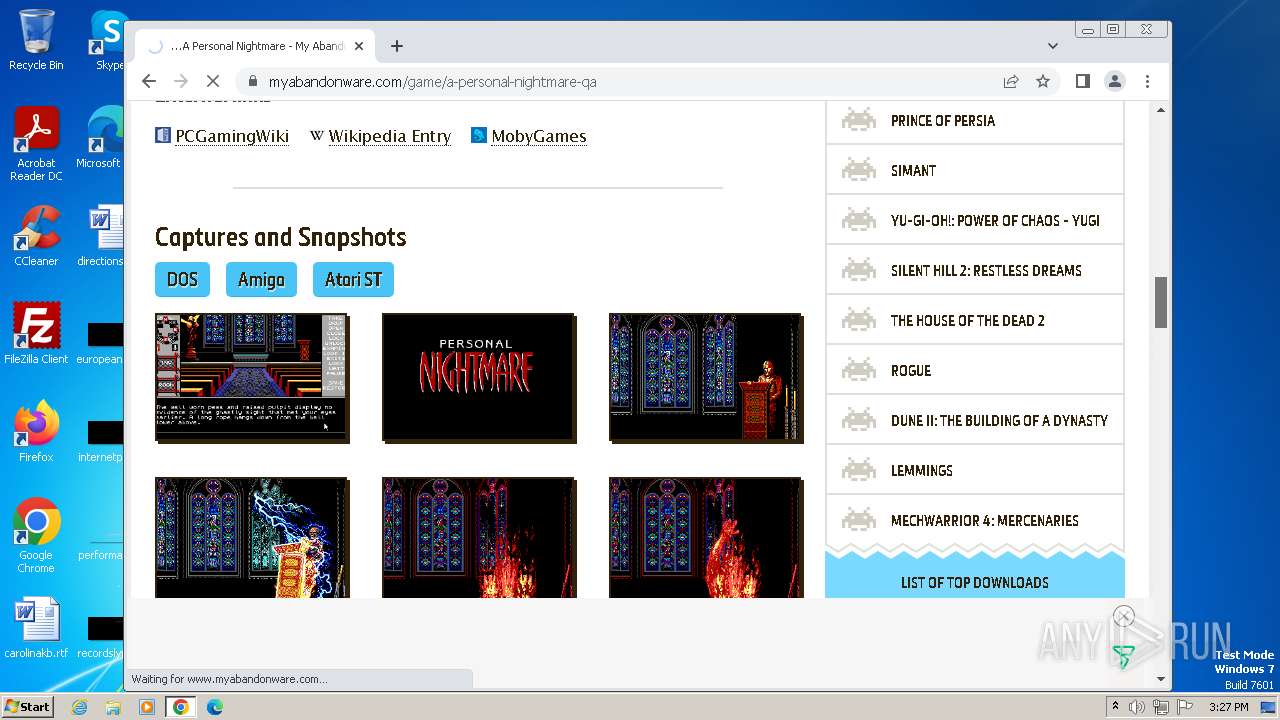The width and height of the screenshot is (1280, 720).
Task: Open the church interior text-adventure screenshot
Action: pos(252,377)
